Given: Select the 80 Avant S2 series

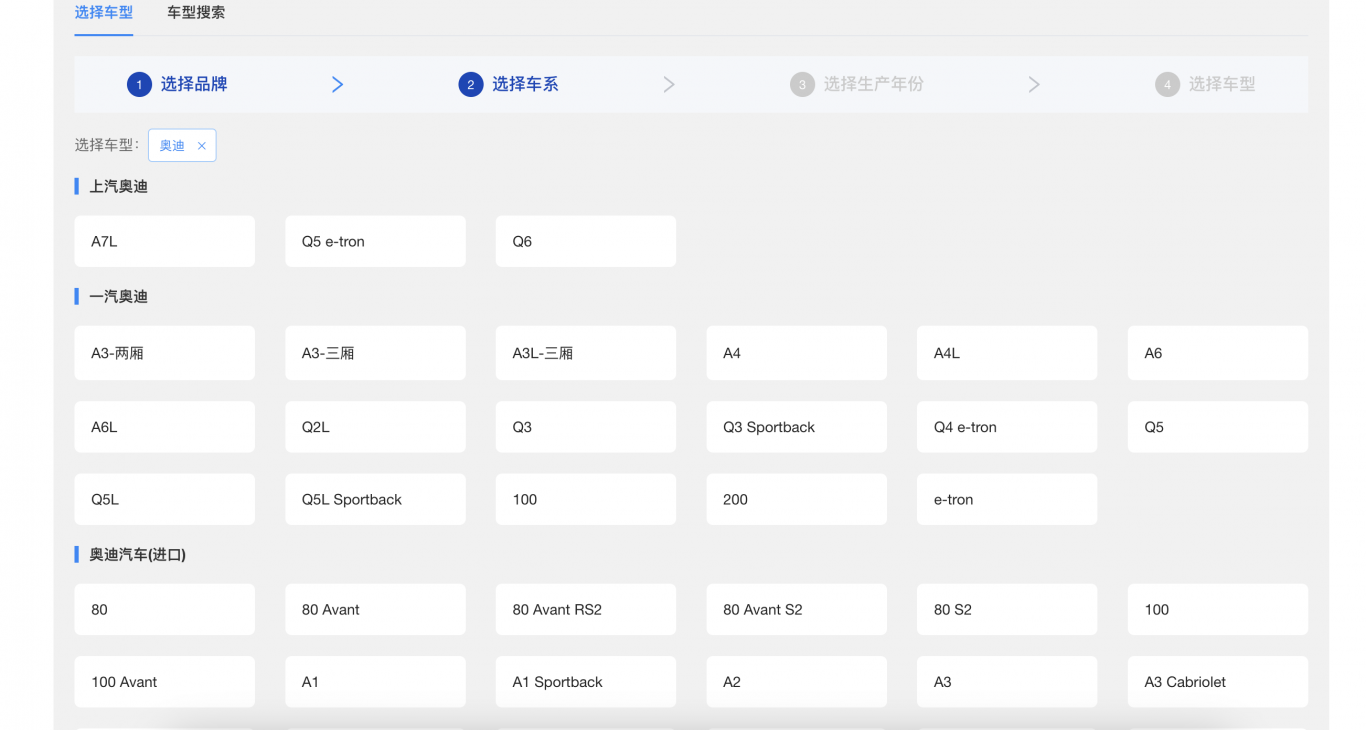Looking at the screenshot, I should click(x=797, y=609).
